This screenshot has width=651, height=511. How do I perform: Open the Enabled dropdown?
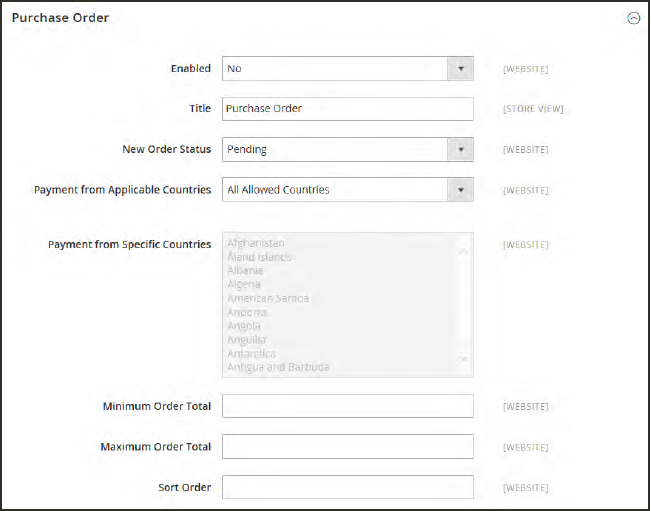click(347, 69)
